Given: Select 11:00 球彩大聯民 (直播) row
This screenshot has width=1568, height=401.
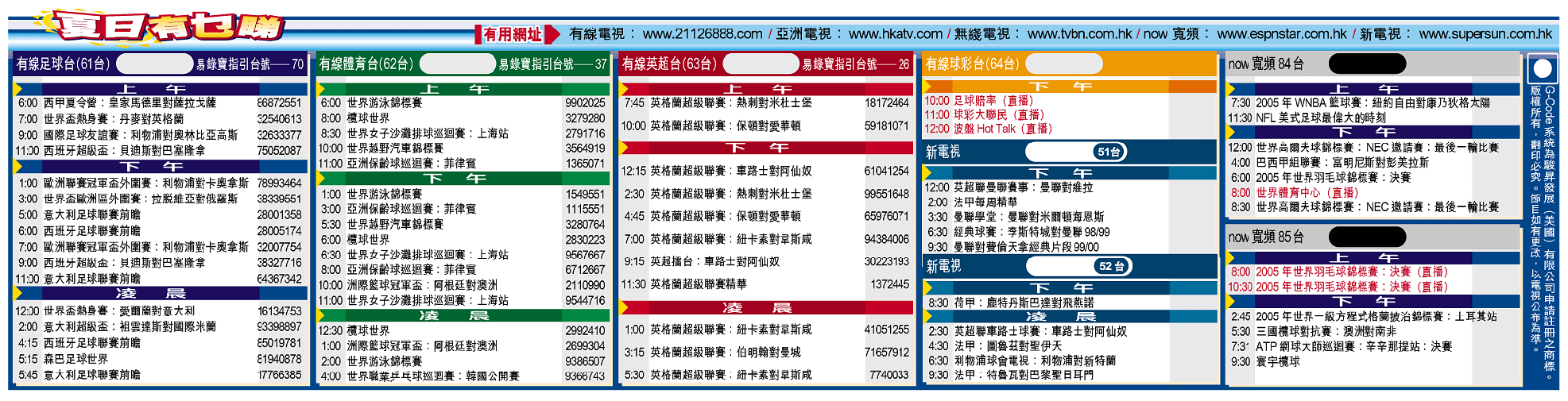Looking at the screenshot, I should [984, 114].
